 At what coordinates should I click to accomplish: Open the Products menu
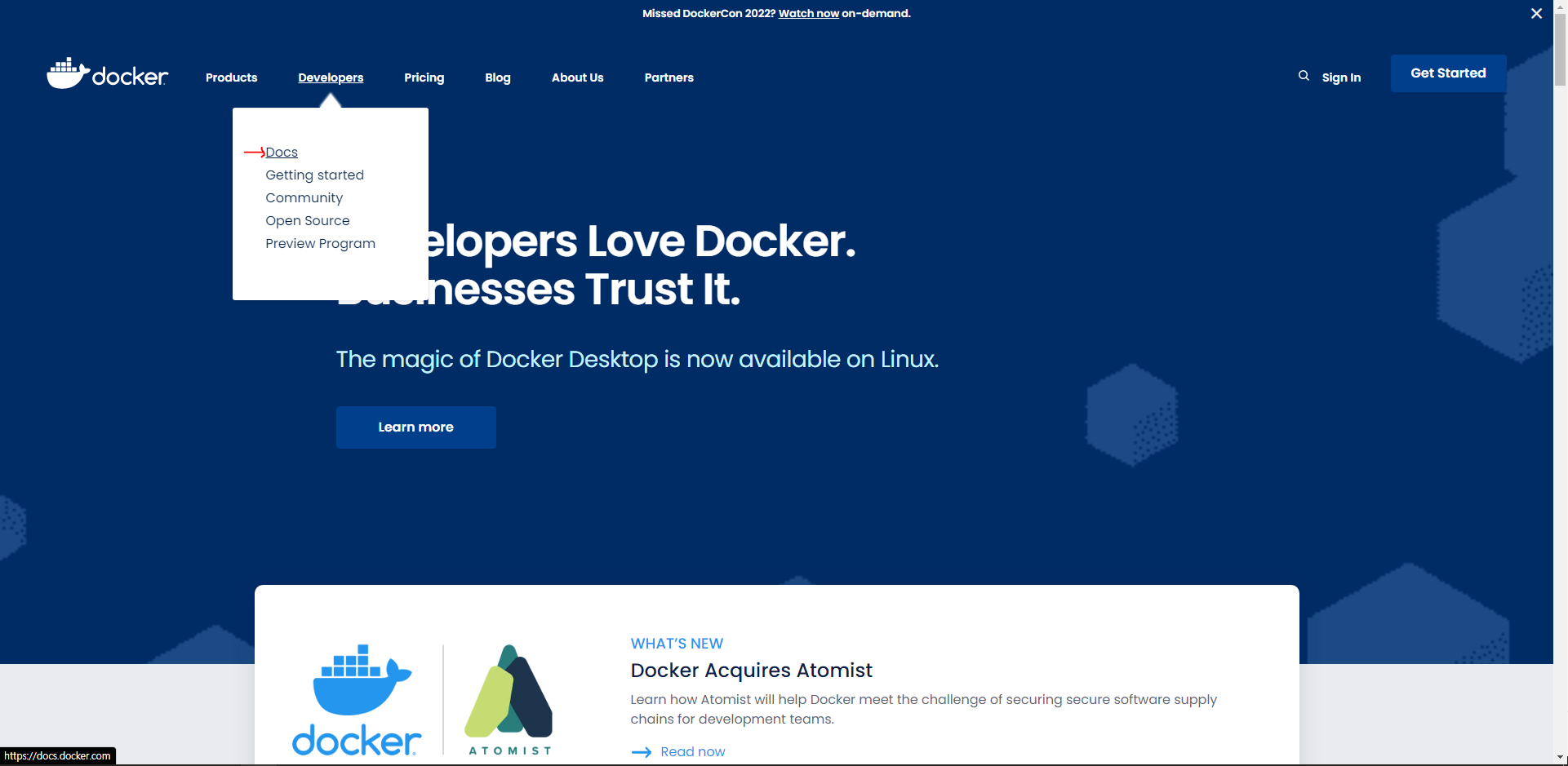click(x=231, y=77)
